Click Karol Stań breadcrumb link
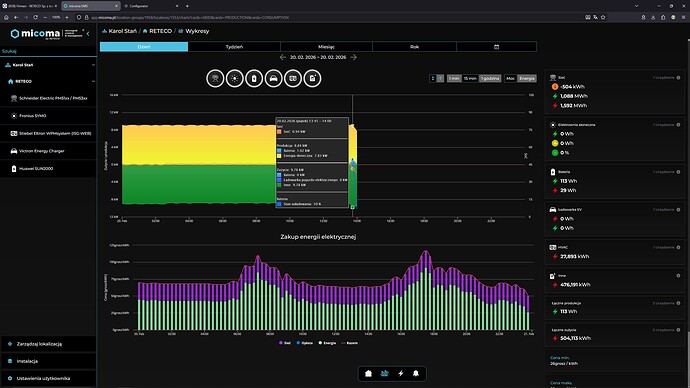690x388 pixels. coord(120,31)
